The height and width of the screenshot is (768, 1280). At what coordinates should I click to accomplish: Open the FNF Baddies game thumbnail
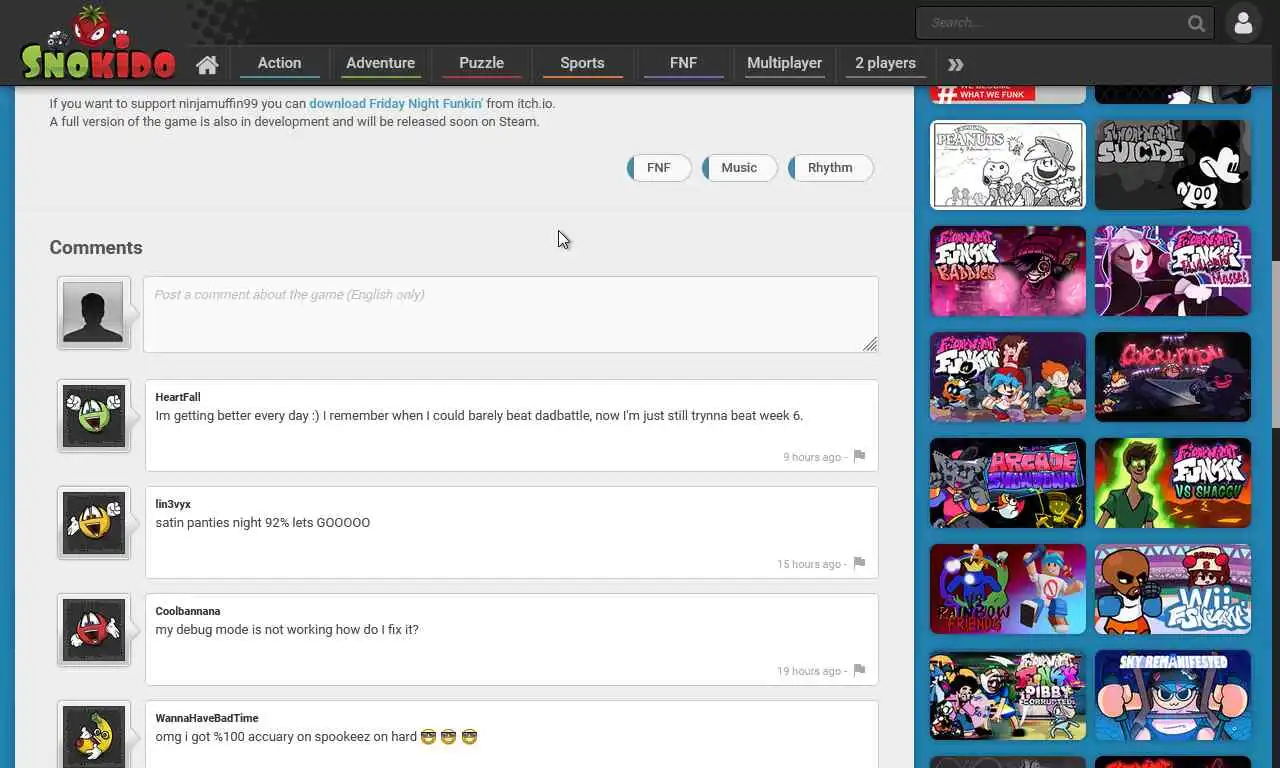tap(1008, 271)
